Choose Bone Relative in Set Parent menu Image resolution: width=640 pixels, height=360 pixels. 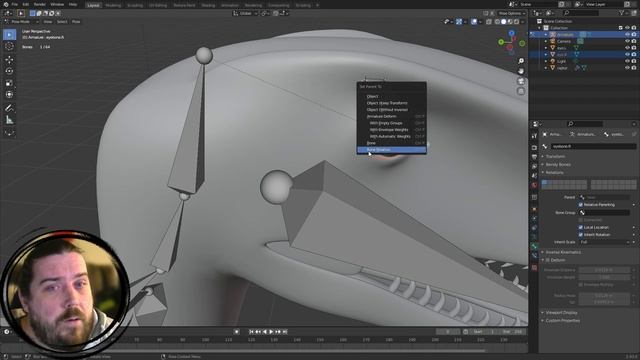pos(391,150)
